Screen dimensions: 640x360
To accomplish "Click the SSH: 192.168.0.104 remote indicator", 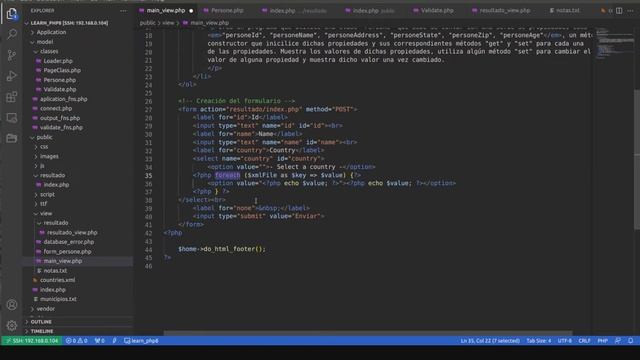I will click(31, 340).
